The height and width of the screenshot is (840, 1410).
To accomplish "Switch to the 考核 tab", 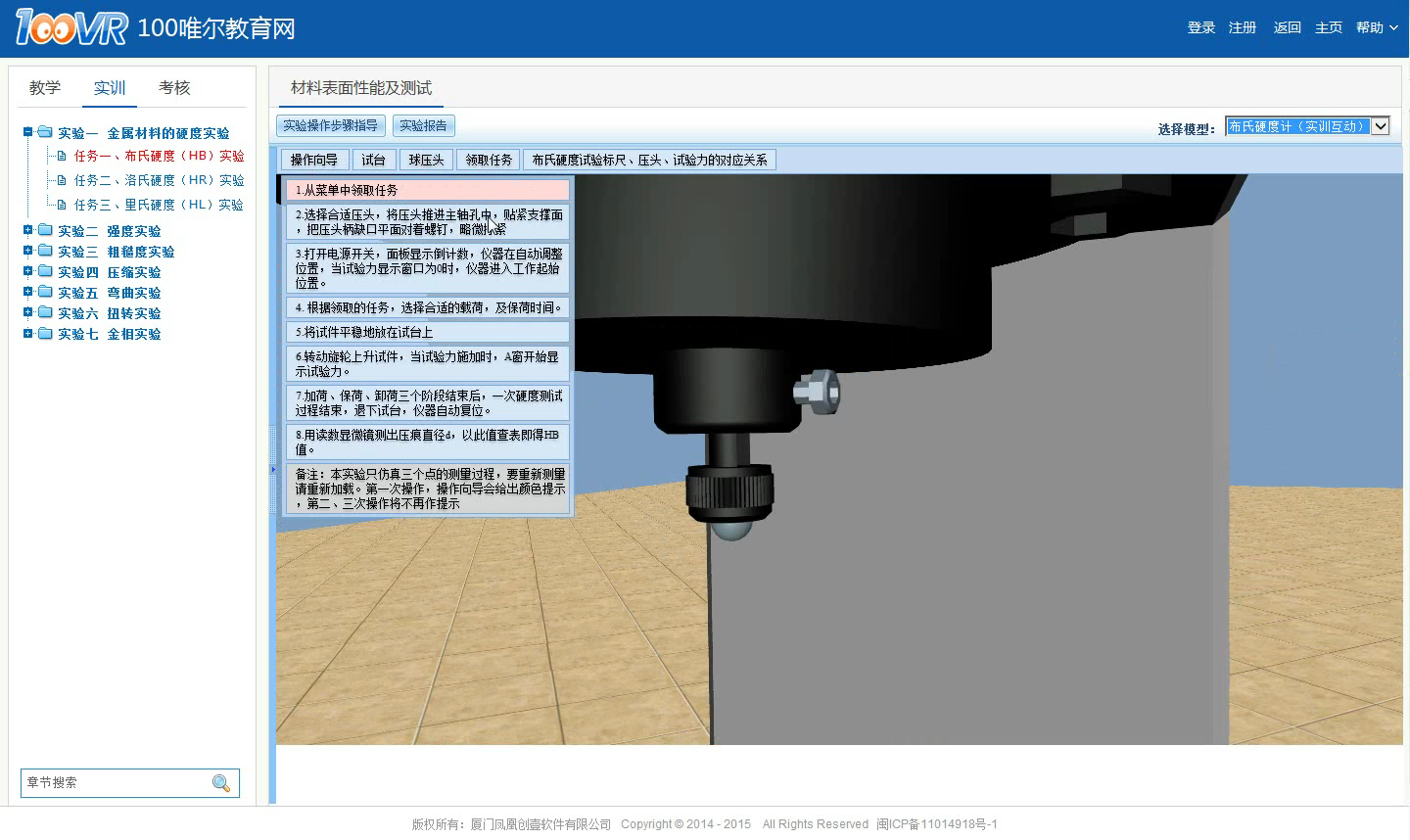I will (x=174, y=88).
